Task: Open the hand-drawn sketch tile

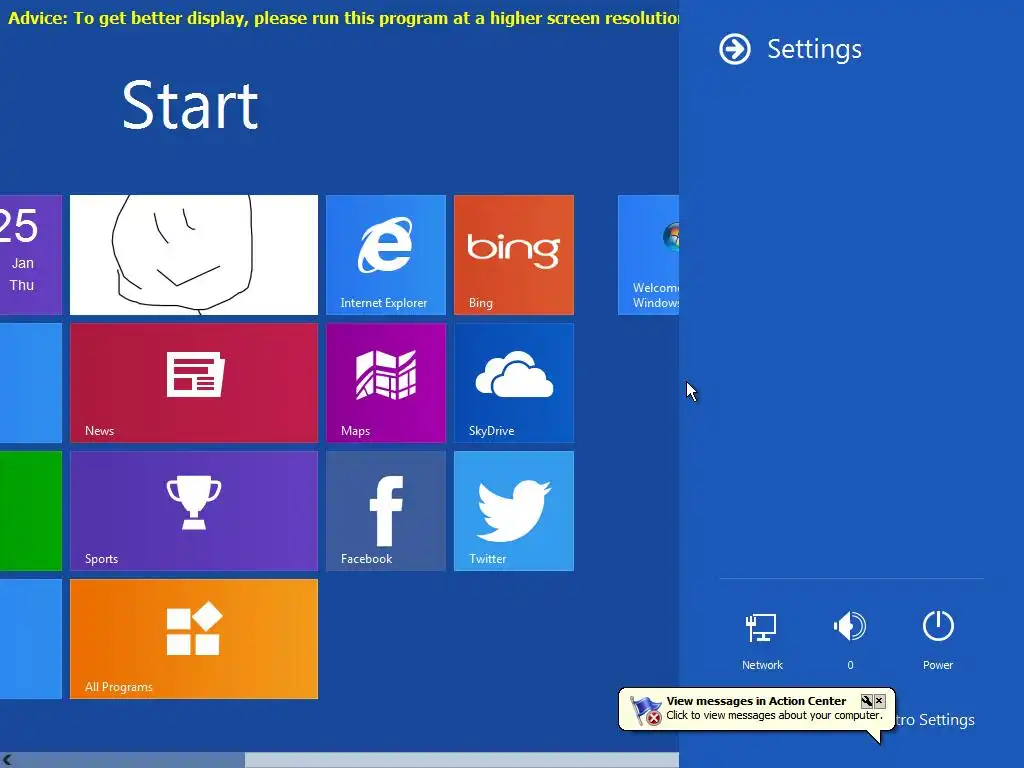Action: tap(194, 255)
